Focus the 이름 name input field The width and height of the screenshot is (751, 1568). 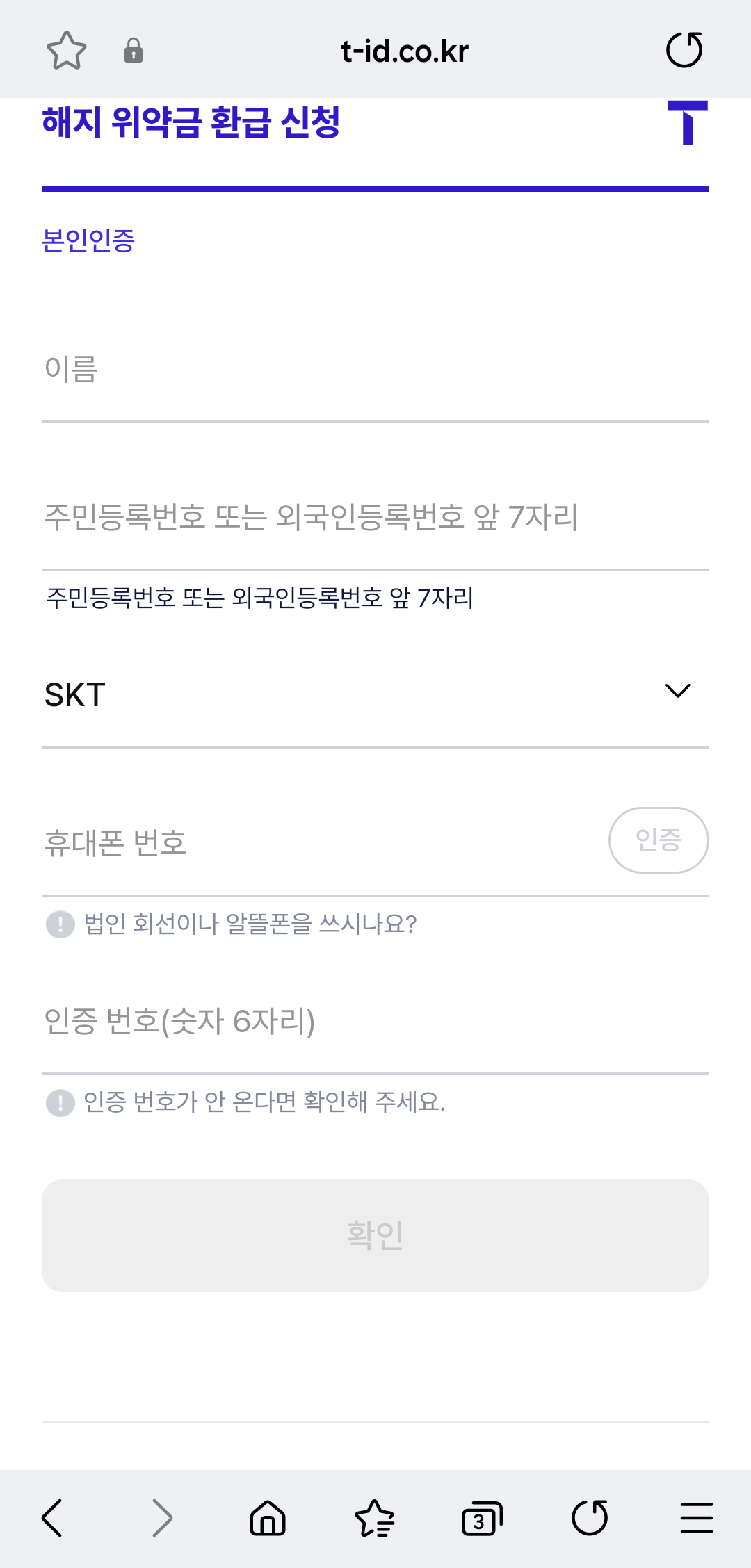click(x=375, y=369)
